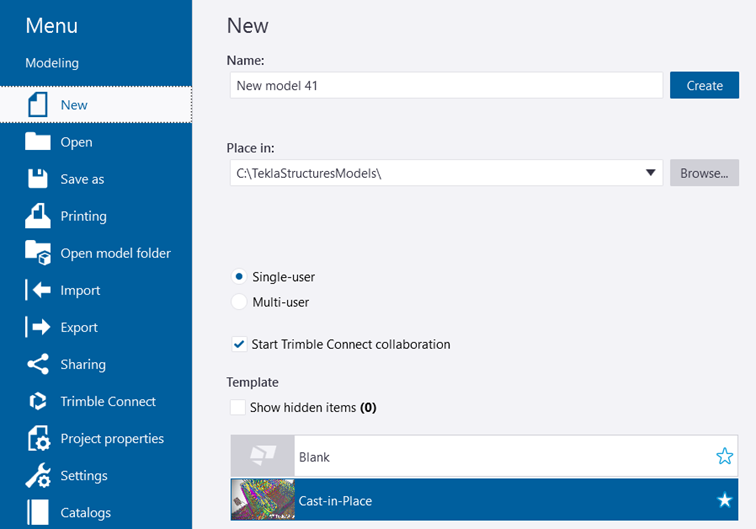Click the Trimble Connect logo icon
The width and height of the screenshot is (756, 529).
tap(38, 401)
